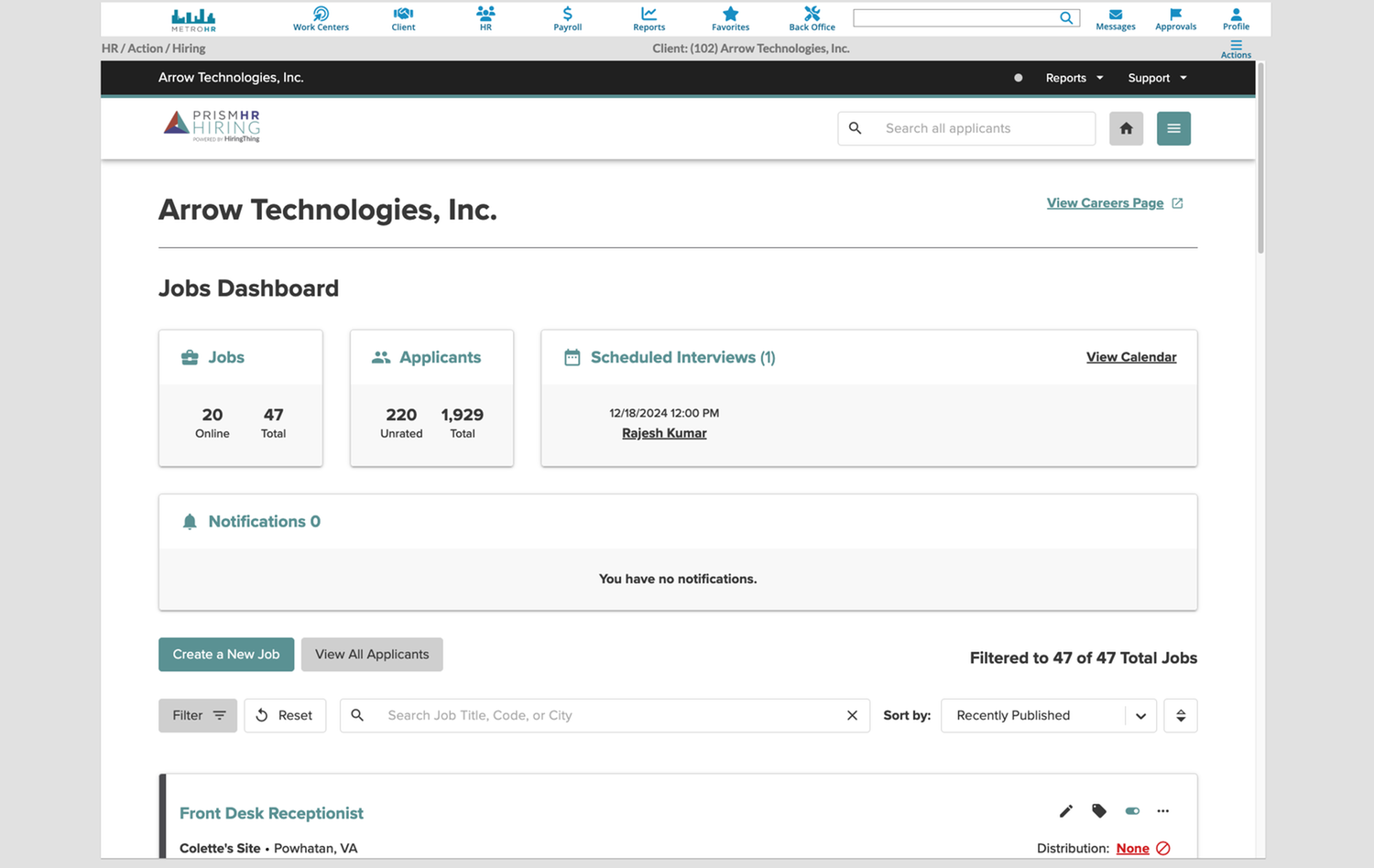Toggle sort direction arrows button

pyautogui.click(x=1180, y=716)
